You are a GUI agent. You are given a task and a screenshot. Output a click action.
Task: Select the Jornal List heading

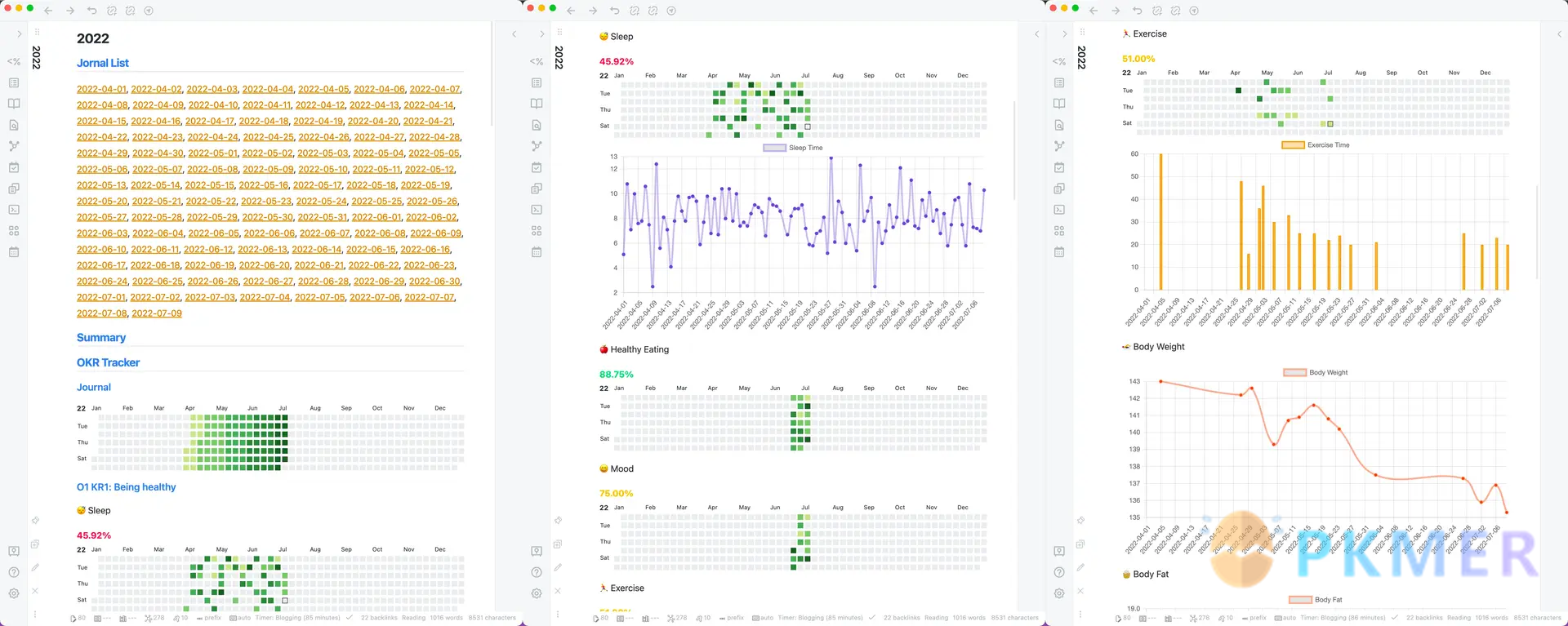(103, 63)
